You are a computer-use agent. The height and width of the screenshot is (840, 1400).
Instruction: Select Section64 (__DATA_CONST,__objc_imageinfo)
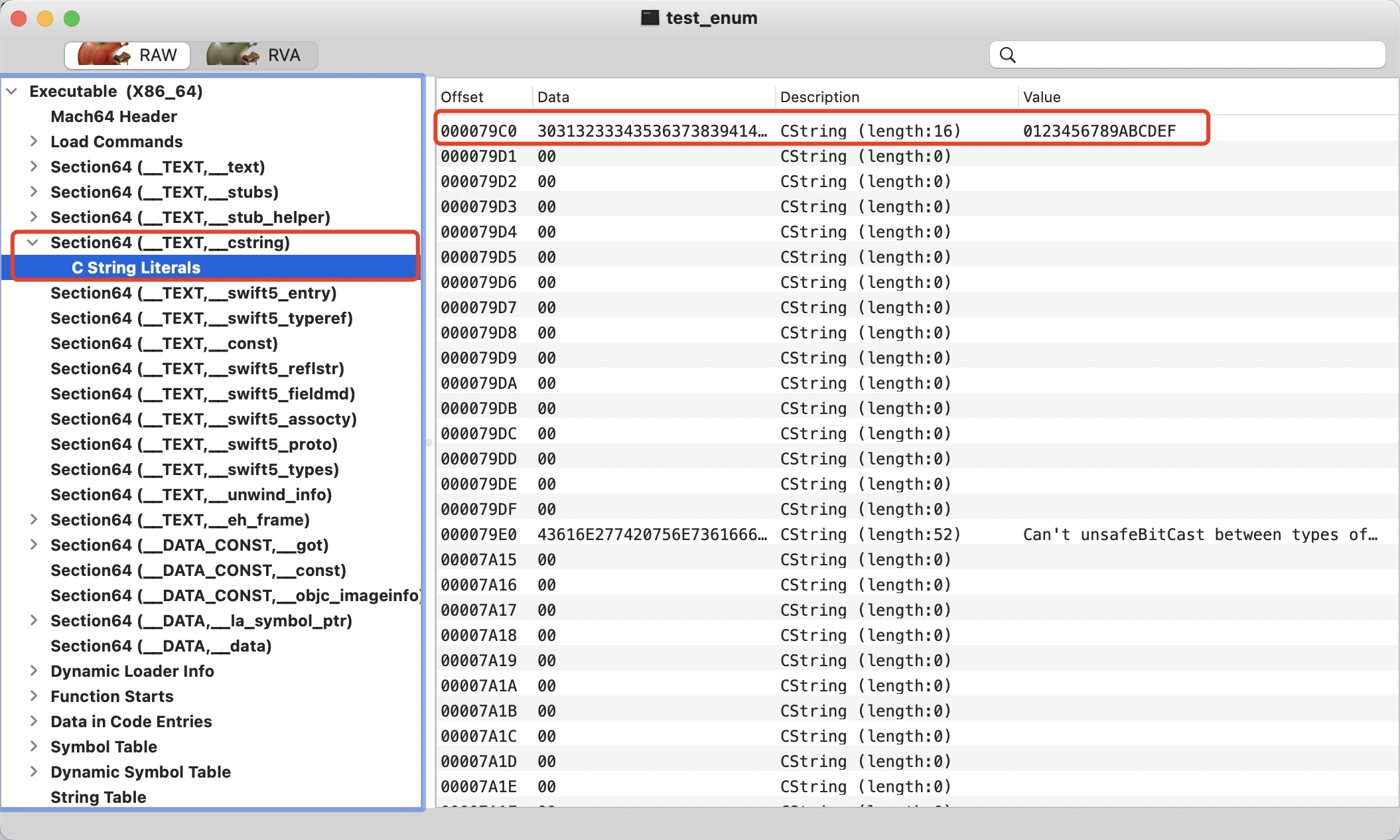point(236,596)
